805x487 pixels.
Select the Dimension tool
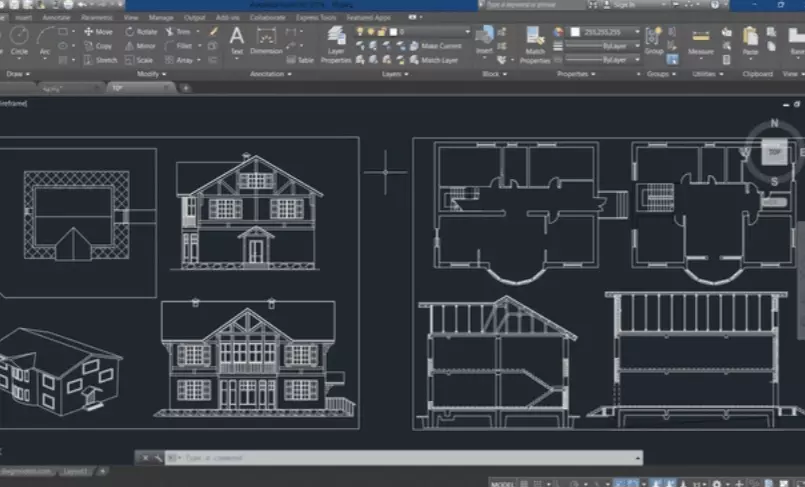click(266, 41)
